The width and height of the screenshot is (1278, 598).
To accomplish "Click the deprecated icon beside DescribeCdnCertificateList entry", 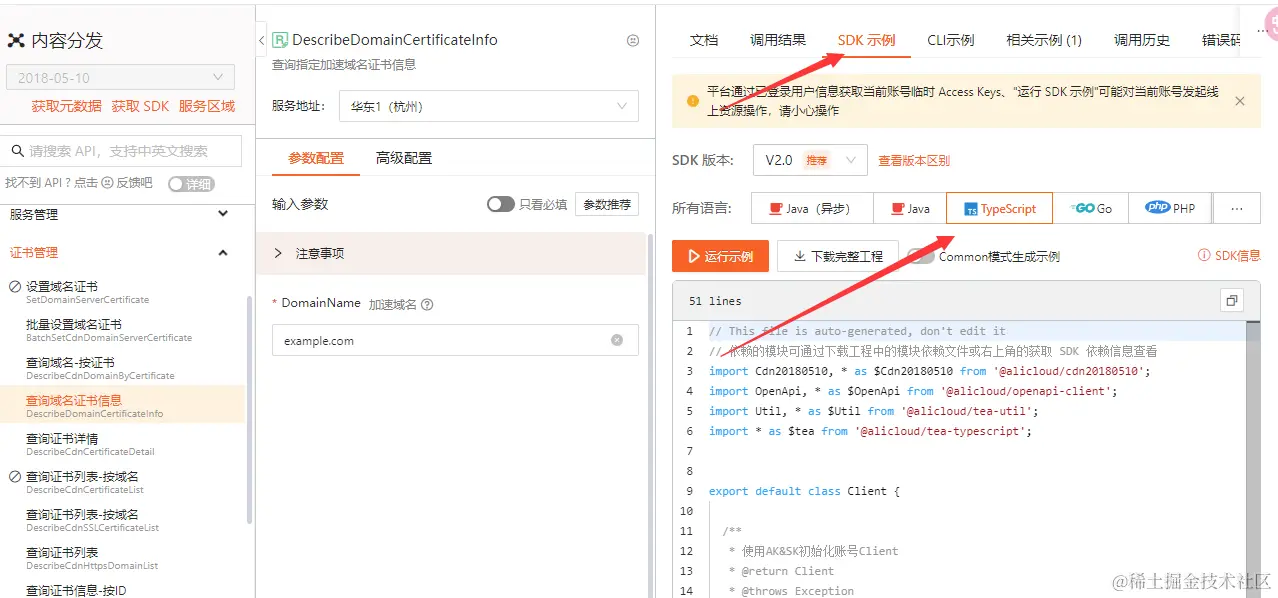I will coord(15,477).
